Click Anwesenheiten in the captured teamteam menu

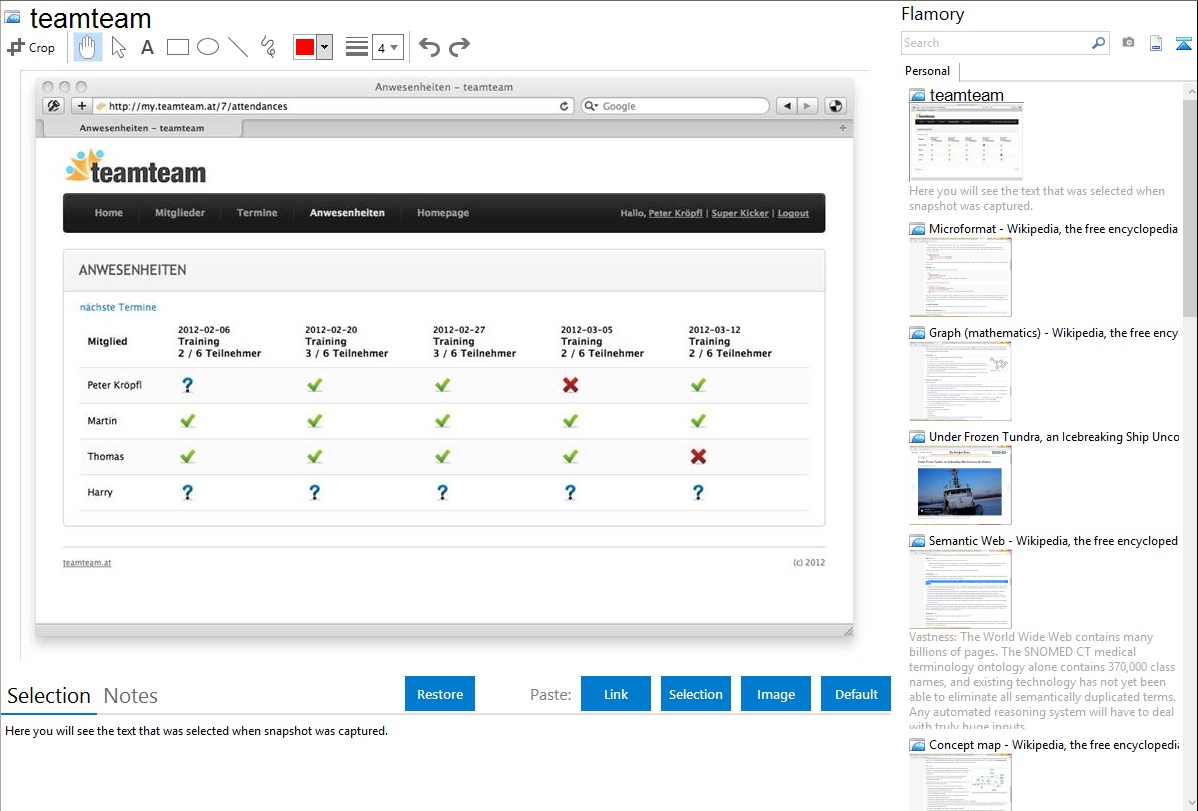pyautogui.click(x=347, y=213)
